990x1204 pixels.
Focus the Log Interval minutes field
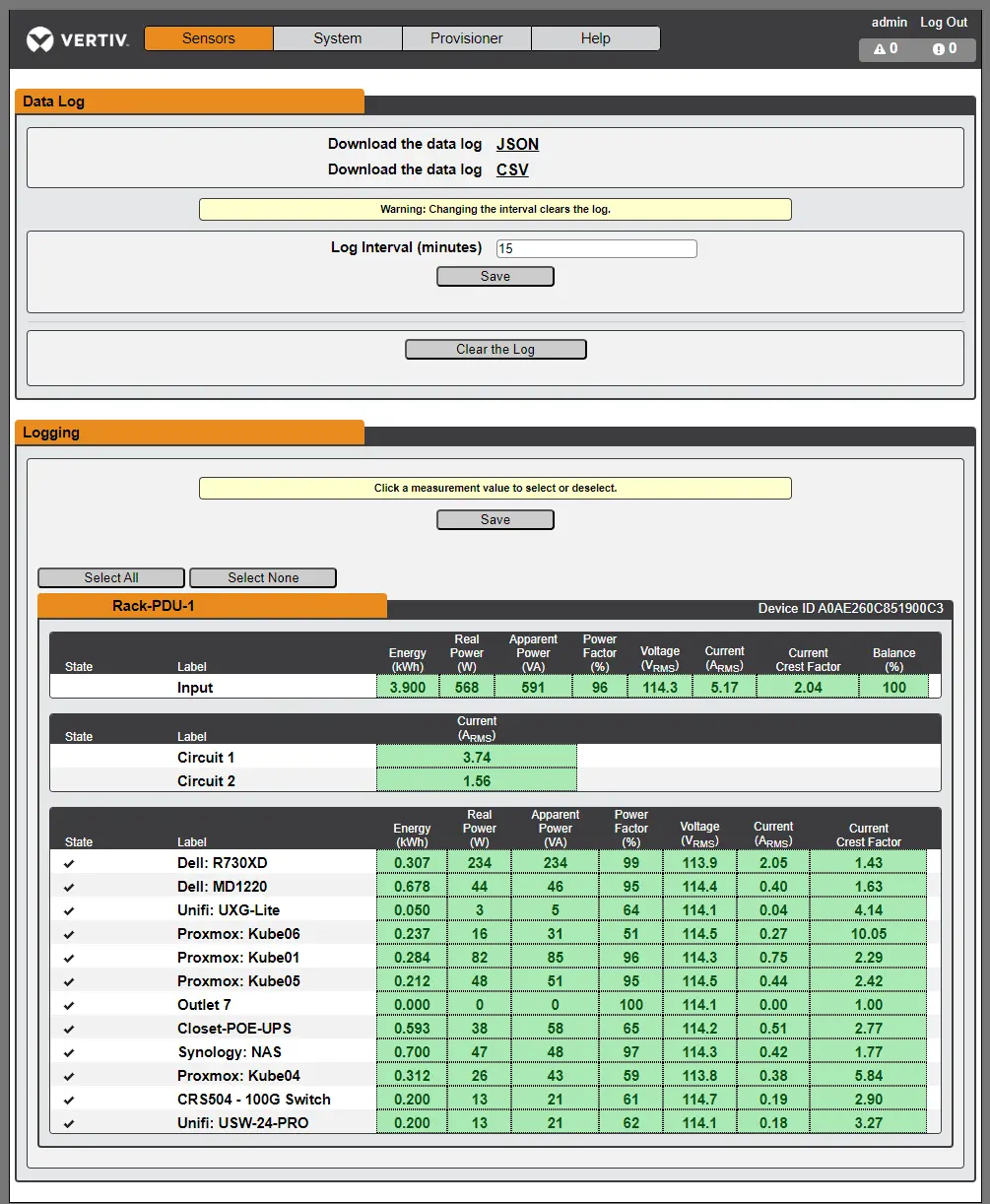coord(596,249)
